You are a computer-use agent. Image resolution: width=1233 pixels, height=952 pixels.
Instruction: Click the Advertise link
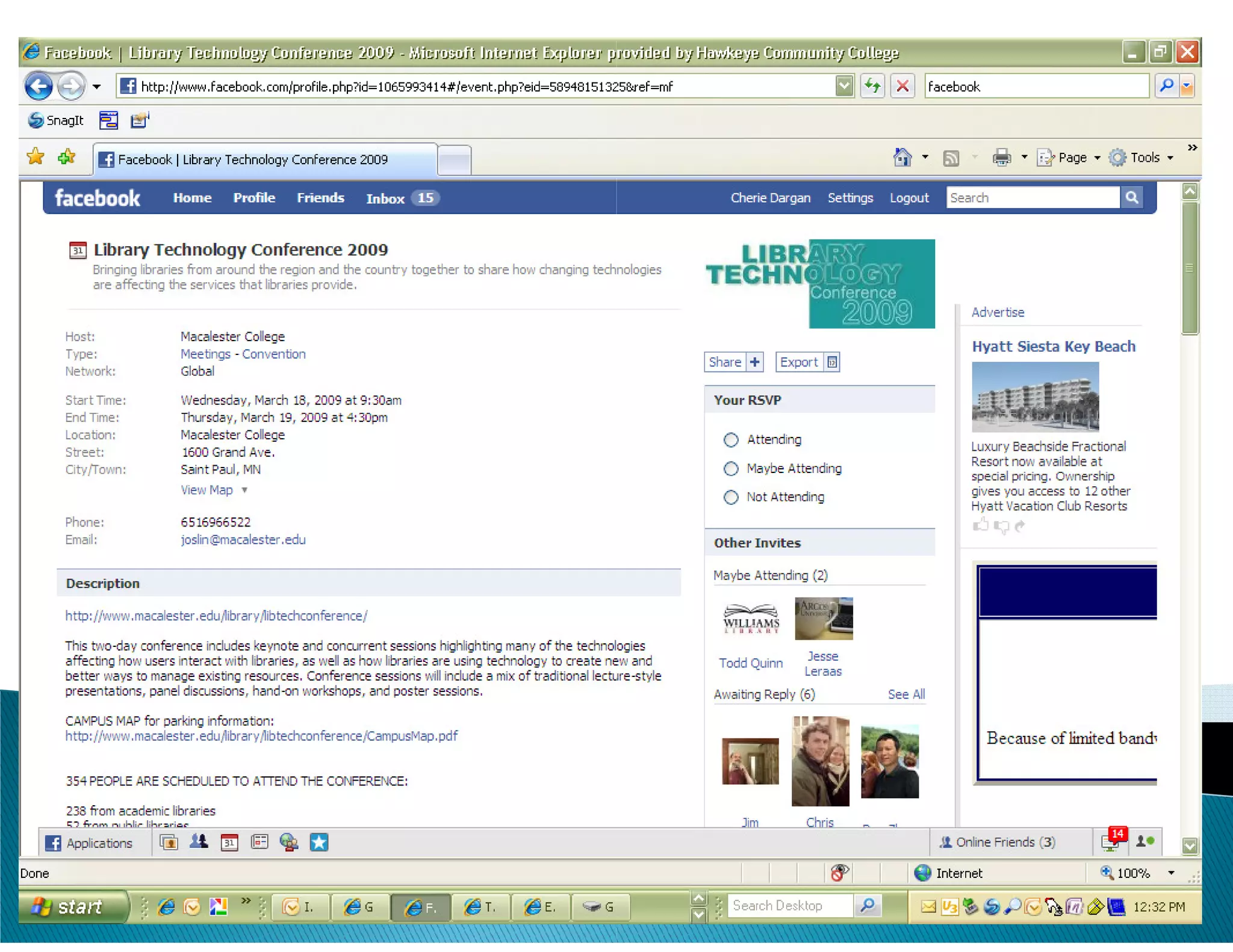pos(998,312)
